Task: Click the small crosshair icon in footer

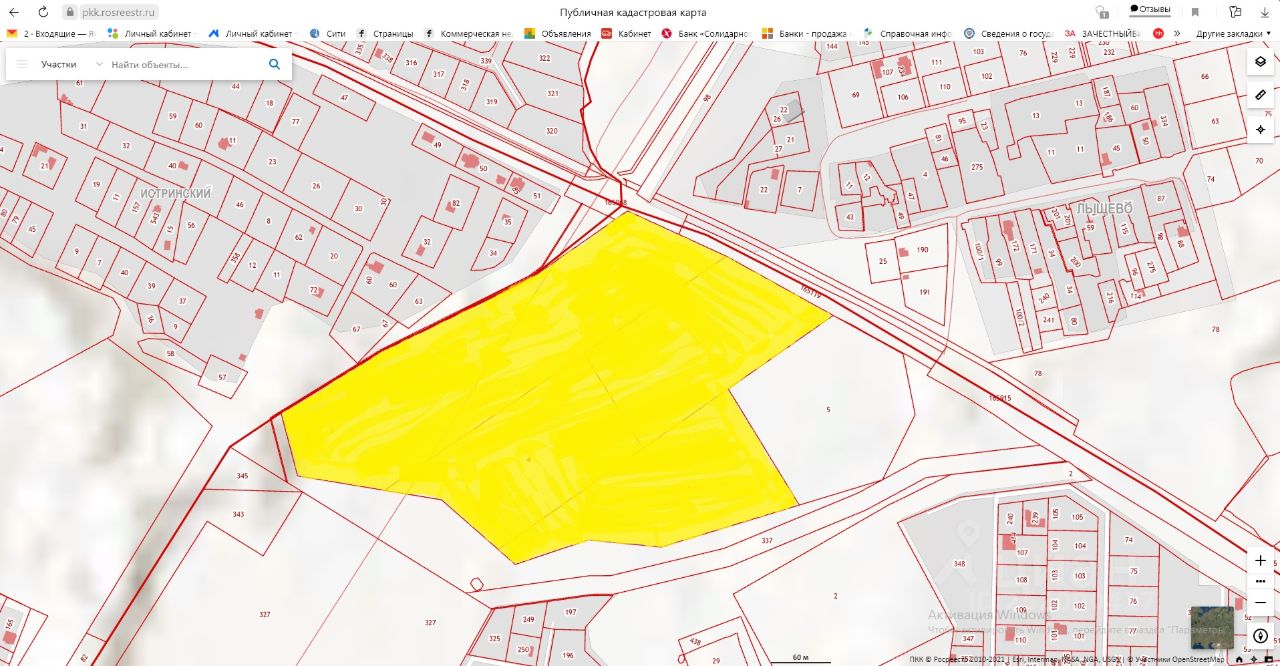Action: coord(1255,659)
